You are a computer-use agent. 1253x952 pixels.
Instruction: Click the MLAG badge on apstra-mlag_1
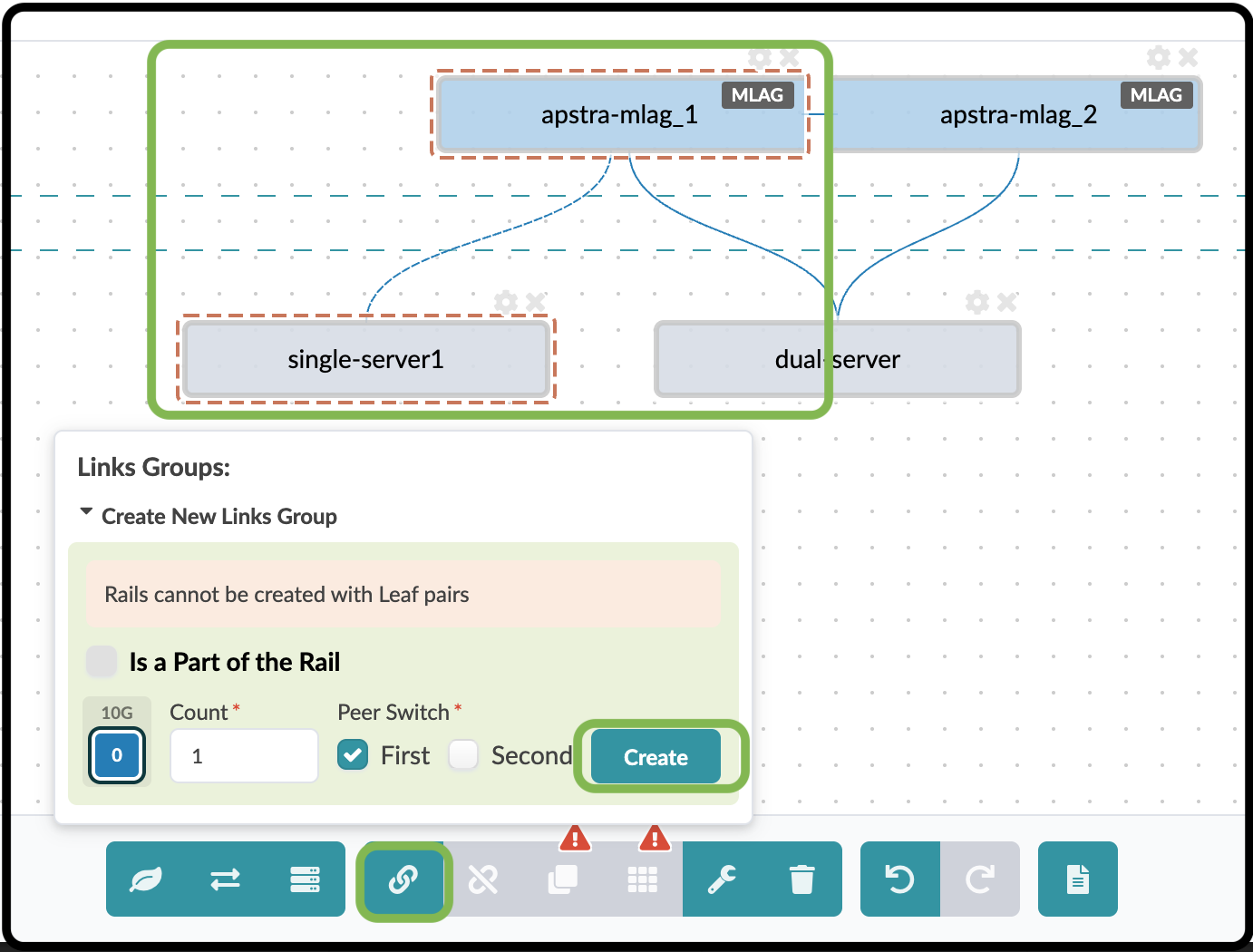pos(757,95)
